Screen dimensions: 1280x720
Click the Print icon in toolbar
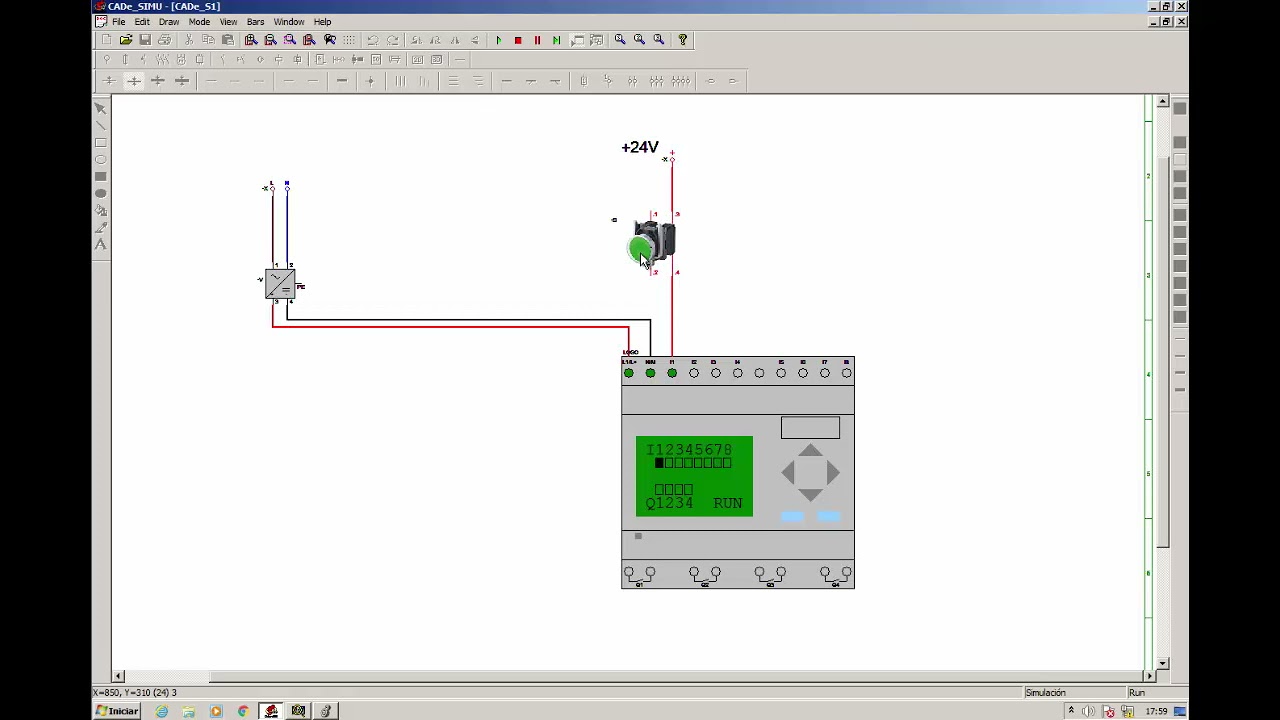(x=165, y=40)
